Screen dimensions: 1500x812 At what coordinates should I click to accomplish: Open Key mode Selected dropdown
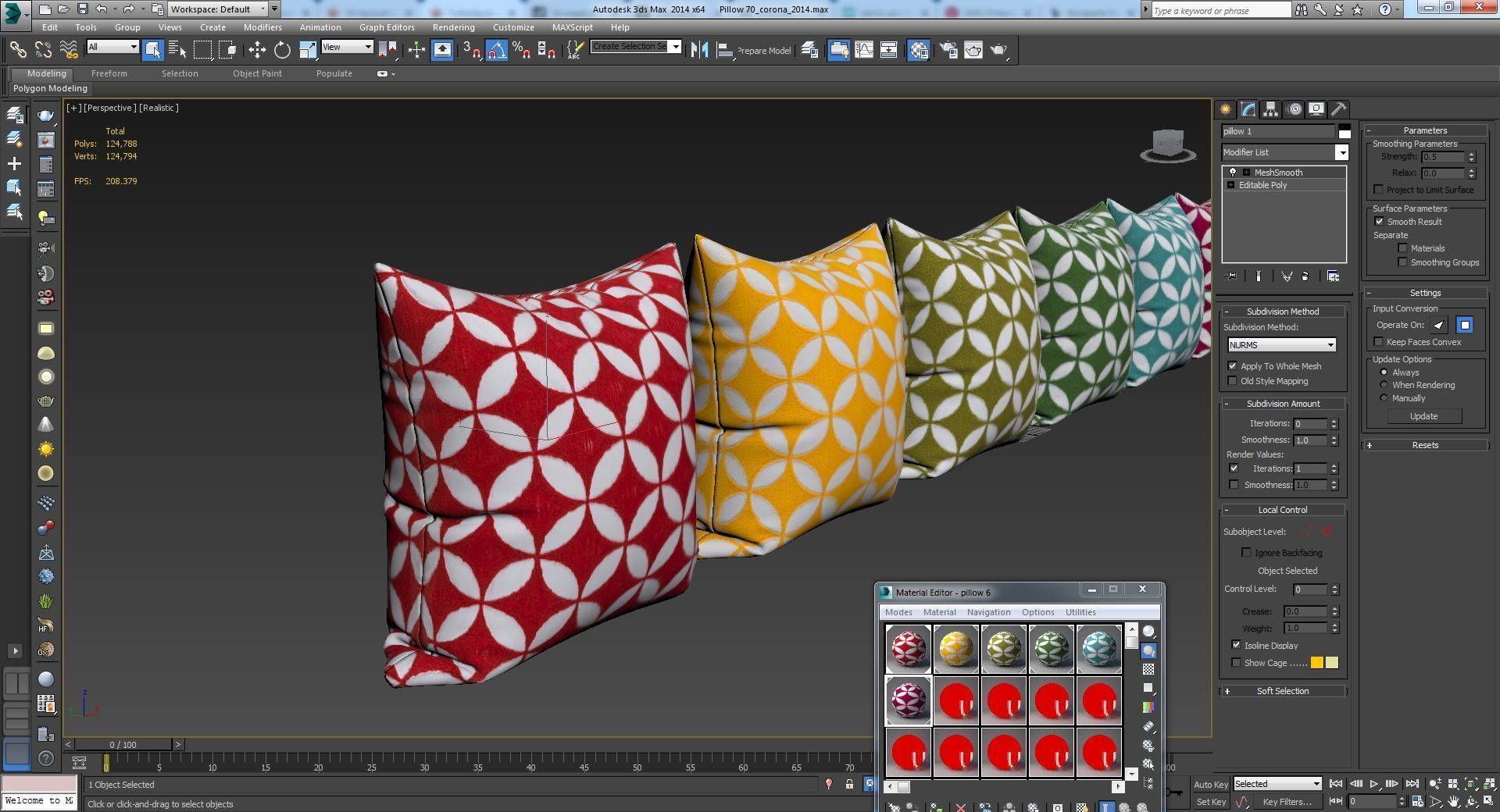coord(1278,784)
